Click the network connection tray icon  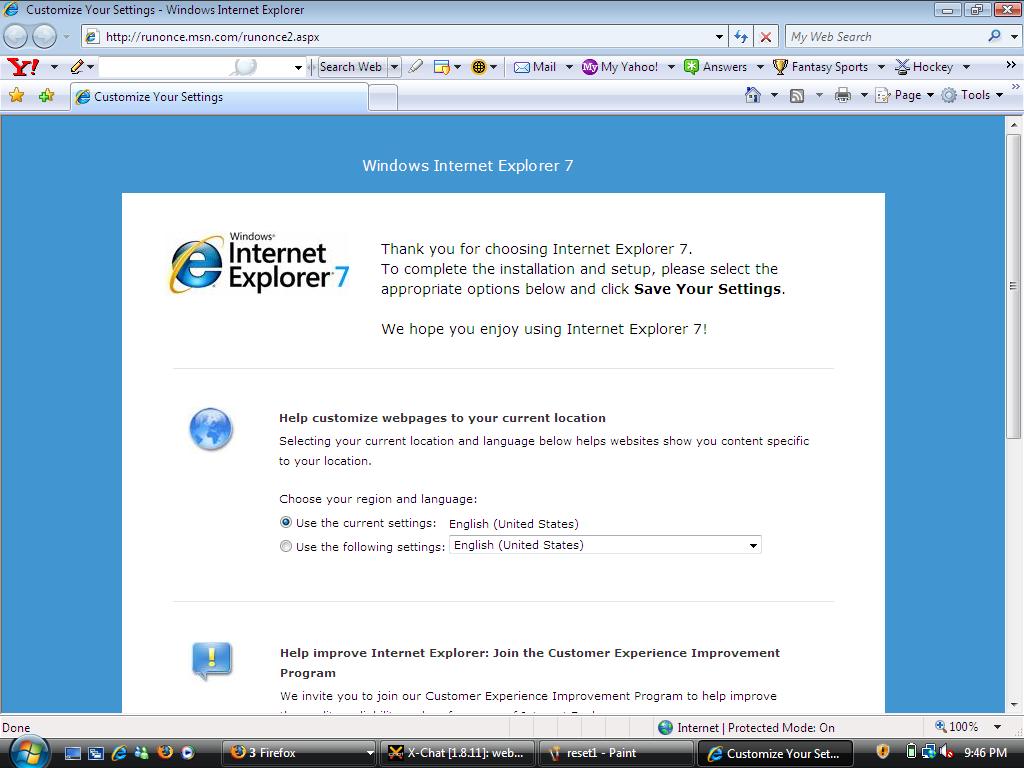[928, 752]
